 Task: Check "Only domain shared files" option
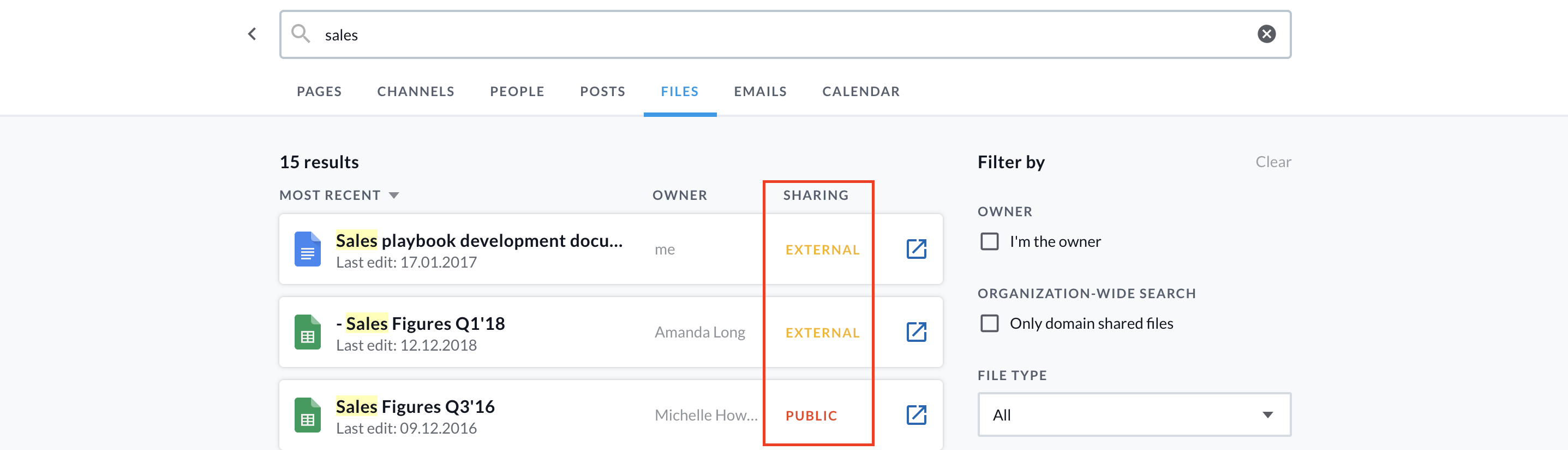[x=989, y=323]
